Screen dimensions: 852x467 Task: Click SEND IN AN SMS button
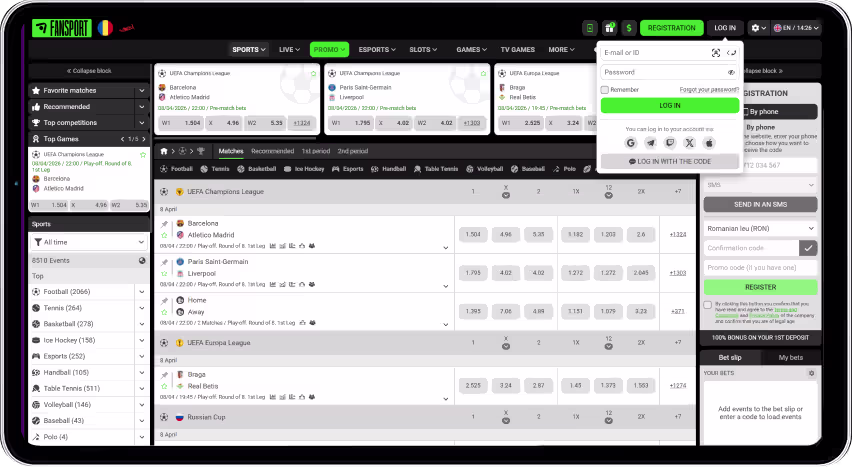(x=760, y=204)
